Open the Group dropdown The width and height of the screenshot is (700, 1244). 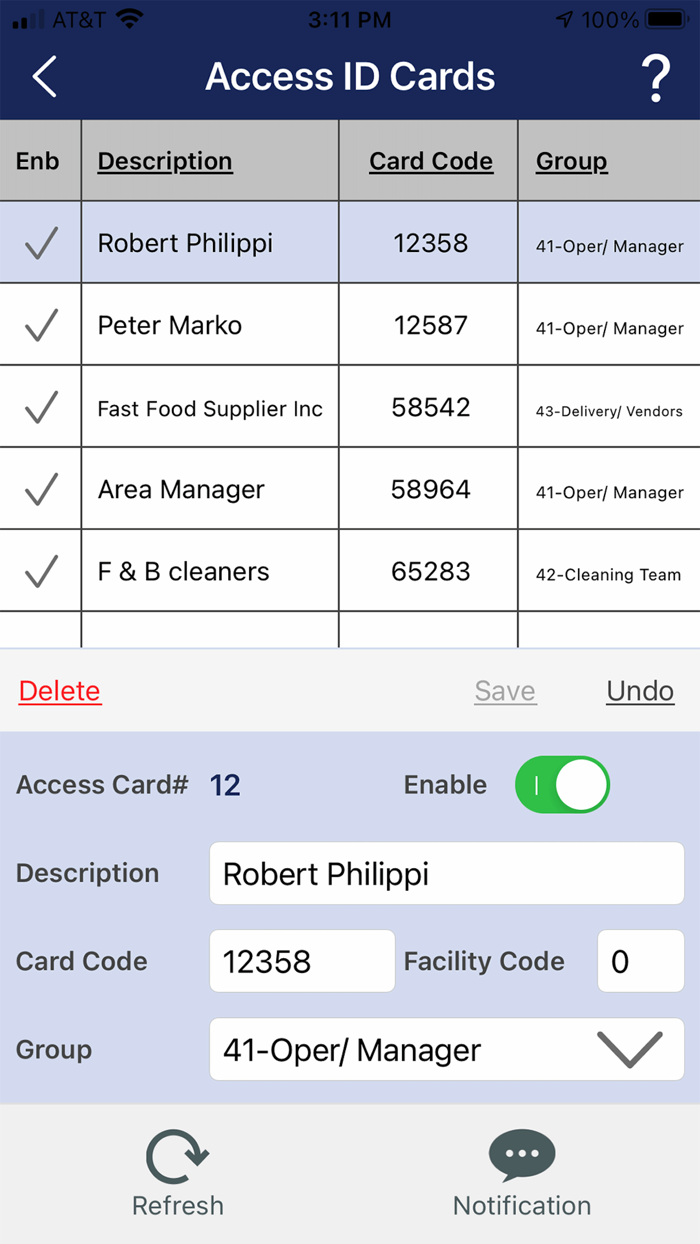pyautogui.click(x=446, y=1050)
